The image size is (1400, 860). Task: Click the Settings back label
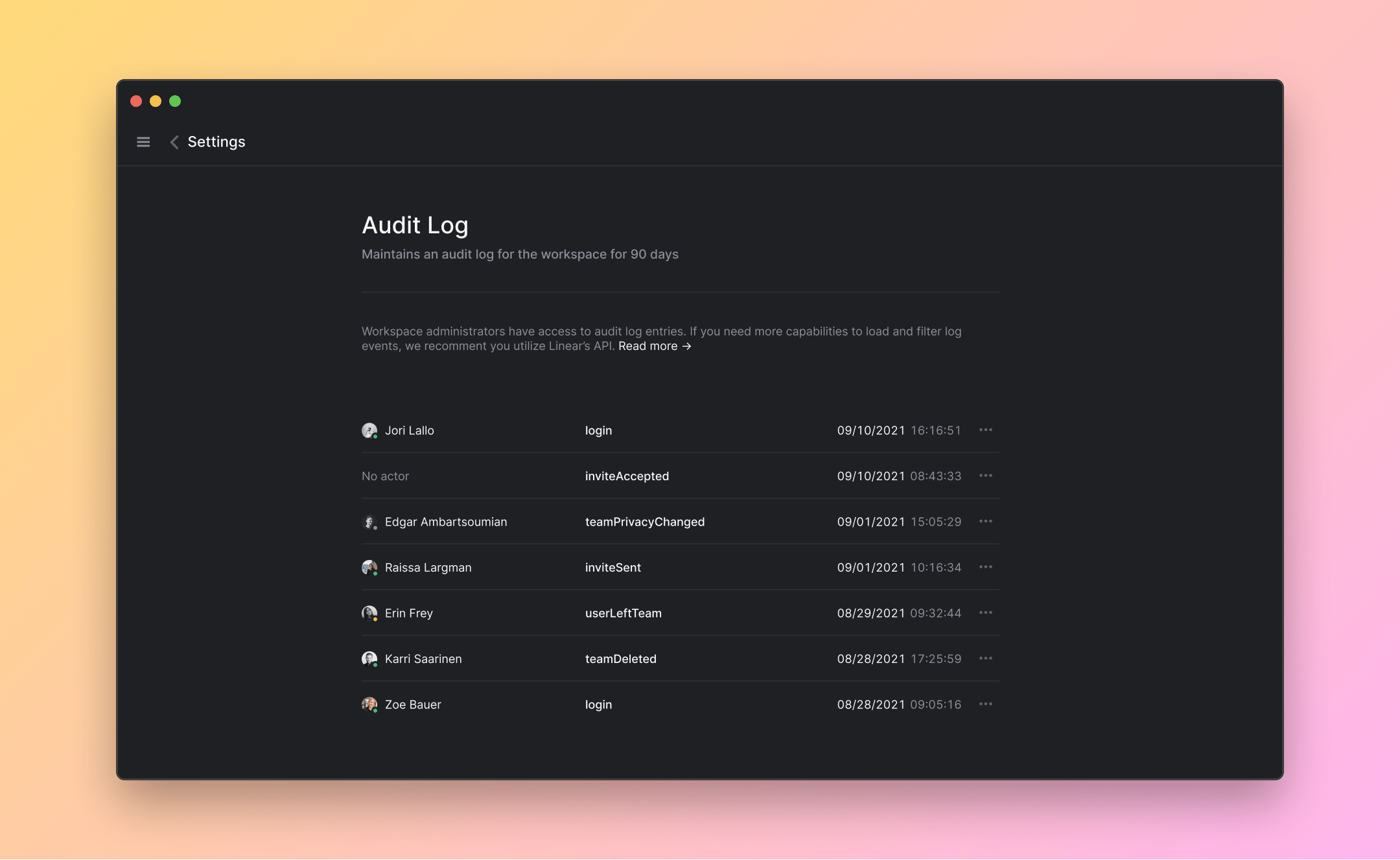tap(216, 142)
